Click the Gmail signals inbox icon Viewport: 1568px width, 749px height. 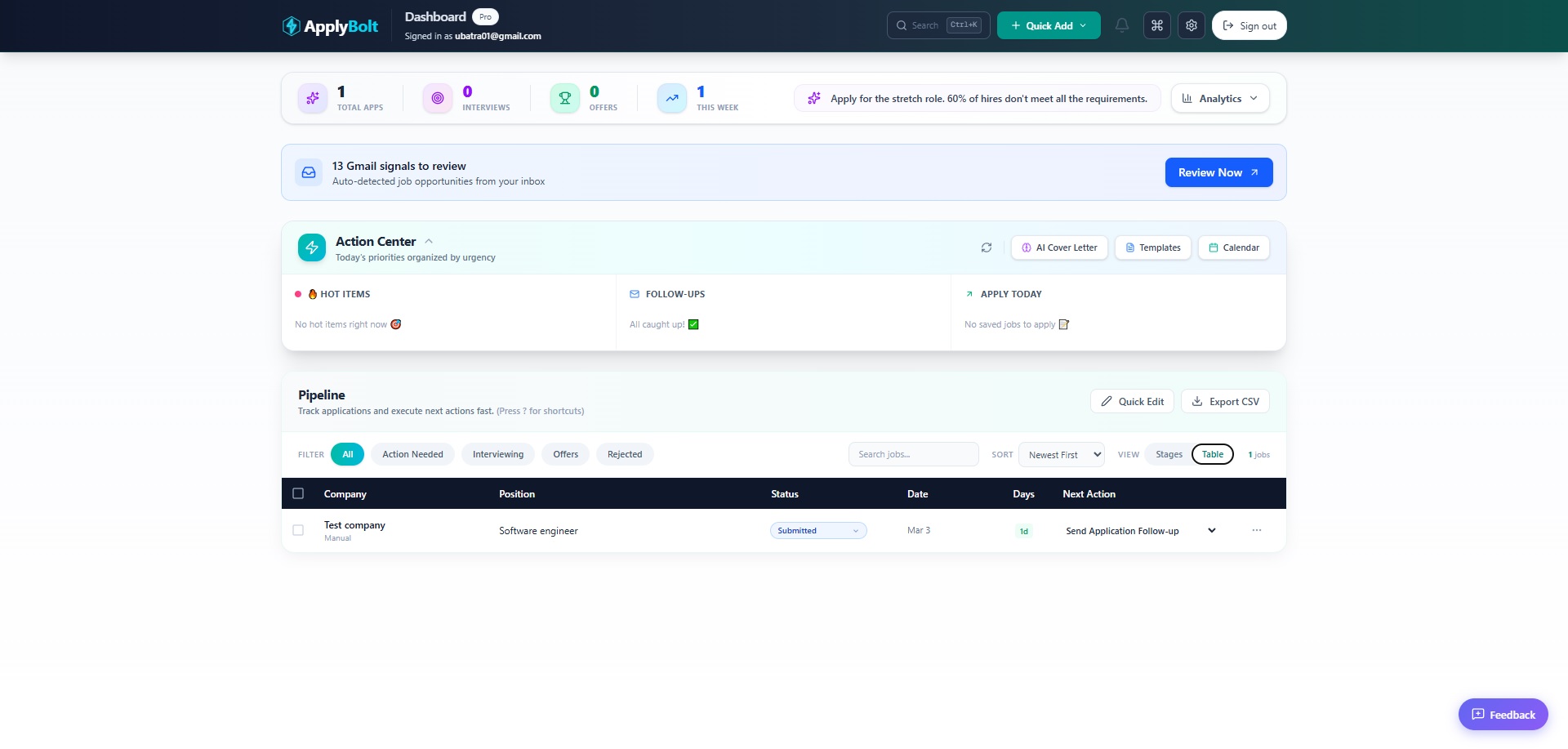tap(309, 172)
